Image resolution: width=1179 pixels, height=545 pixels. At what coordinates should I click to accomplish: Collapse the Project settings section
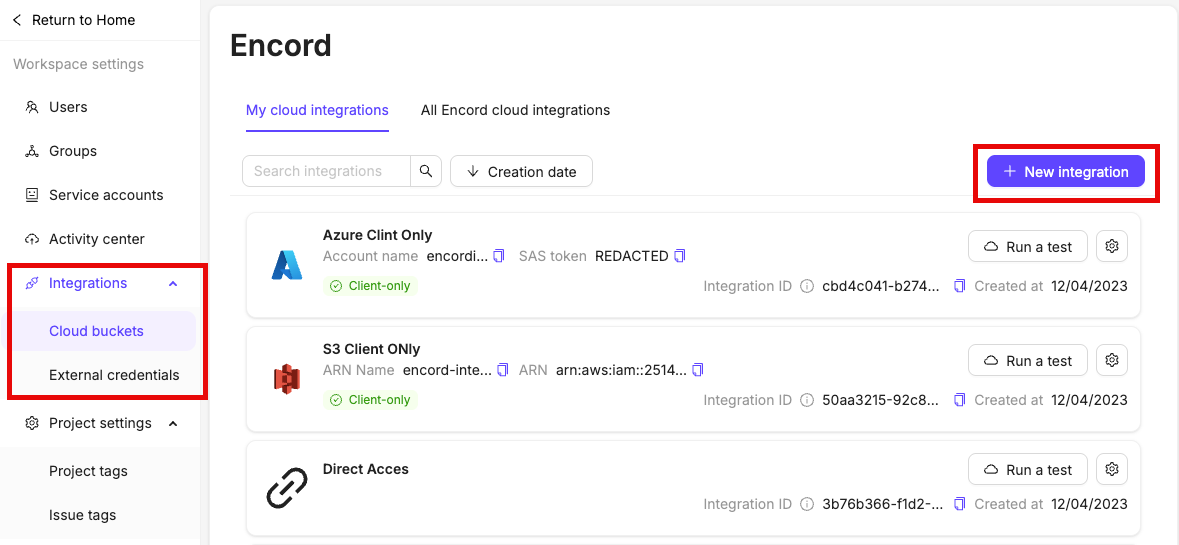(x=173, y=423)
